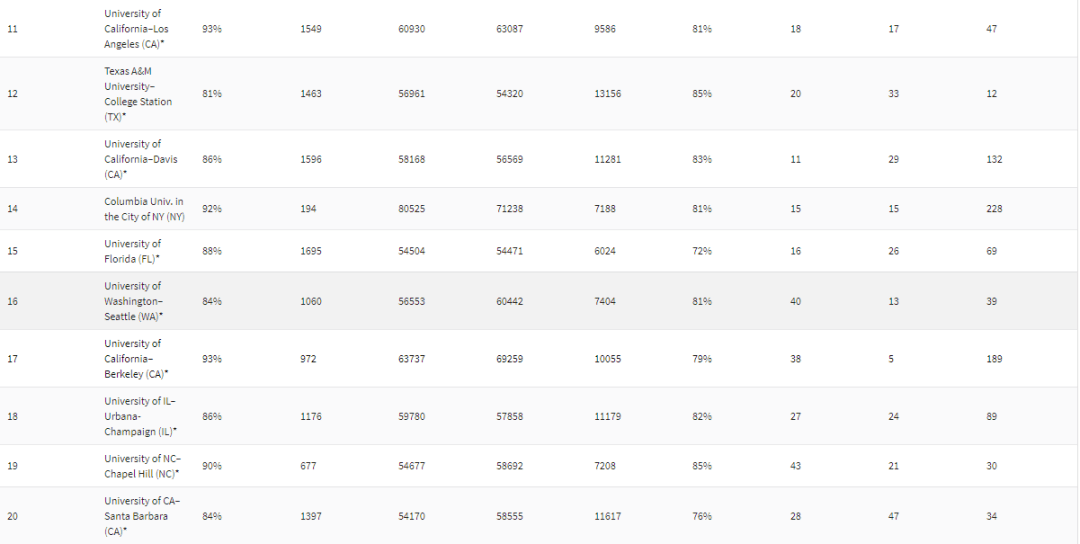Click value 189 in Berkeley row

click(995, 359)
